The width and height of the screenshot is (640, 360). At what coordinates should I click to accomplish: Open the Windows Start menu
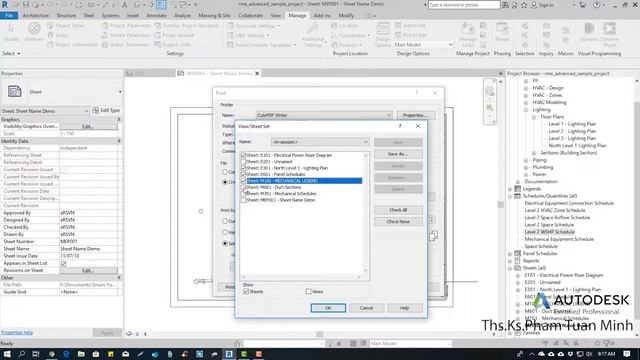[7, 354]
